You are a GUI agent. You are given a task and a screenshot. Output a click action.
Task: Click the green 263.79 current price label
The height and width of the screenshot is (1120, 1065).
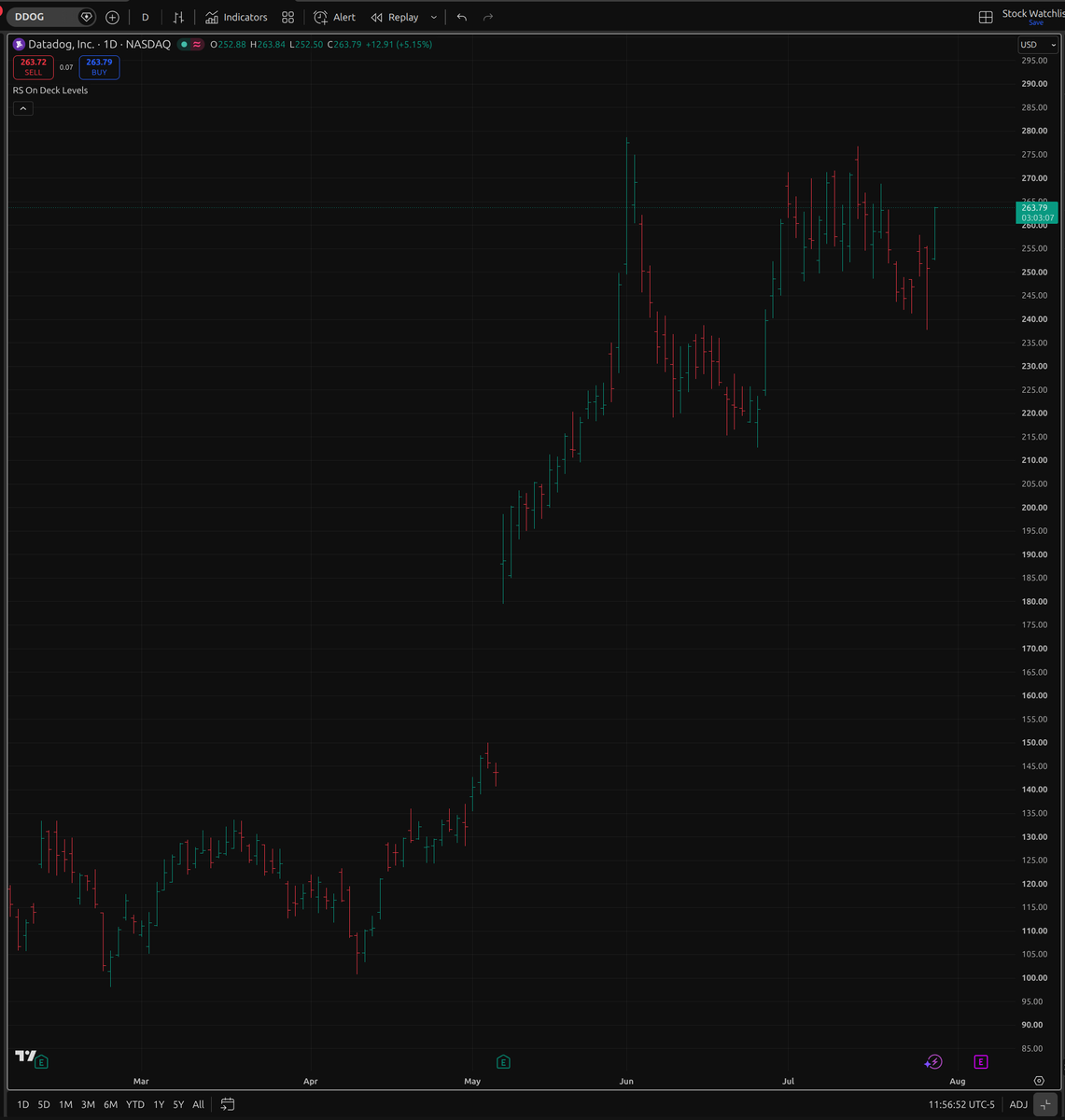(1037, 212)
